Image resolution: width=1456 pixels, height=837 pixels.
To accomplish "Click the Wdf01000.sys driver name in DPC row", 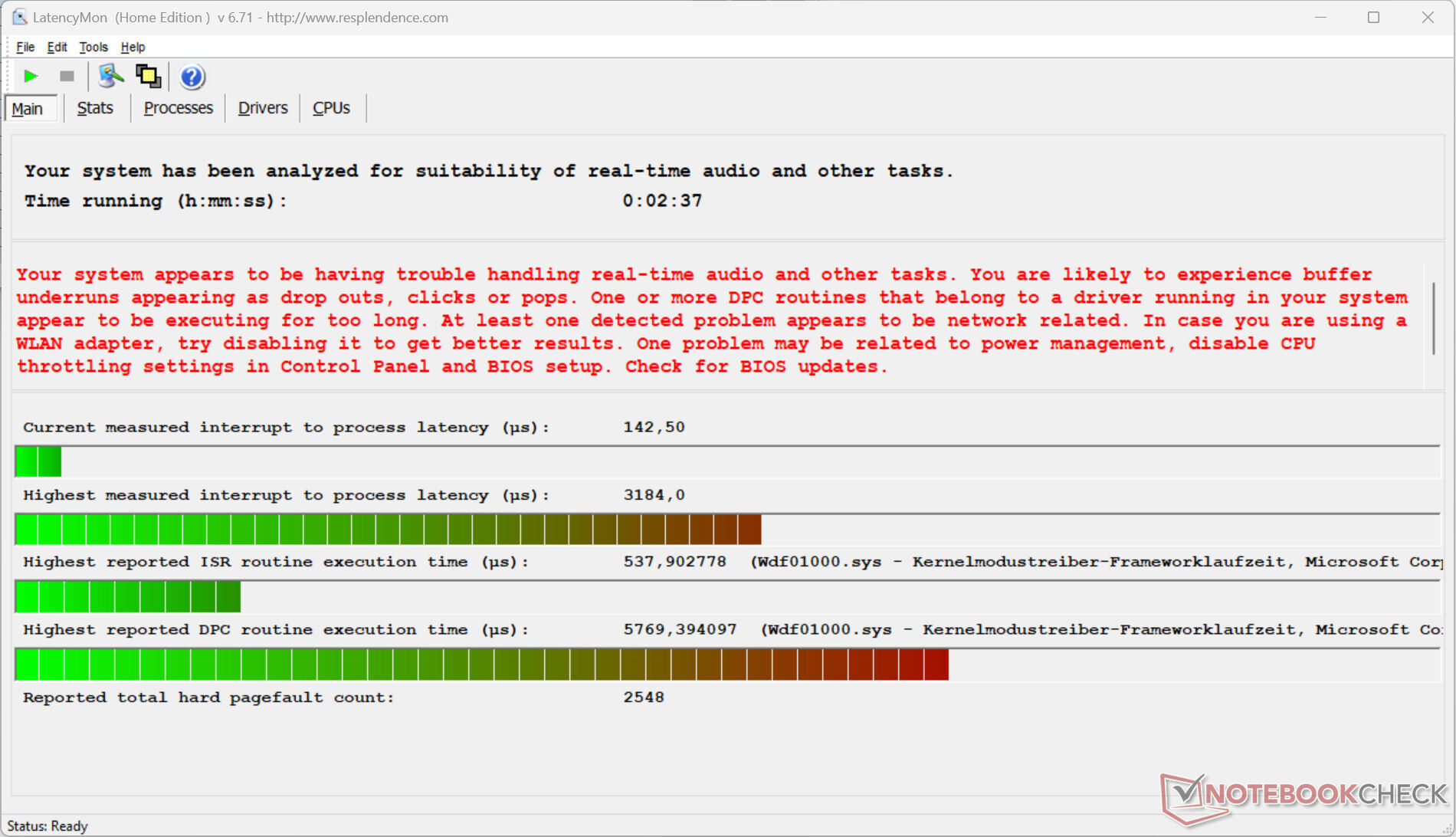I will [x=830, y=629].
